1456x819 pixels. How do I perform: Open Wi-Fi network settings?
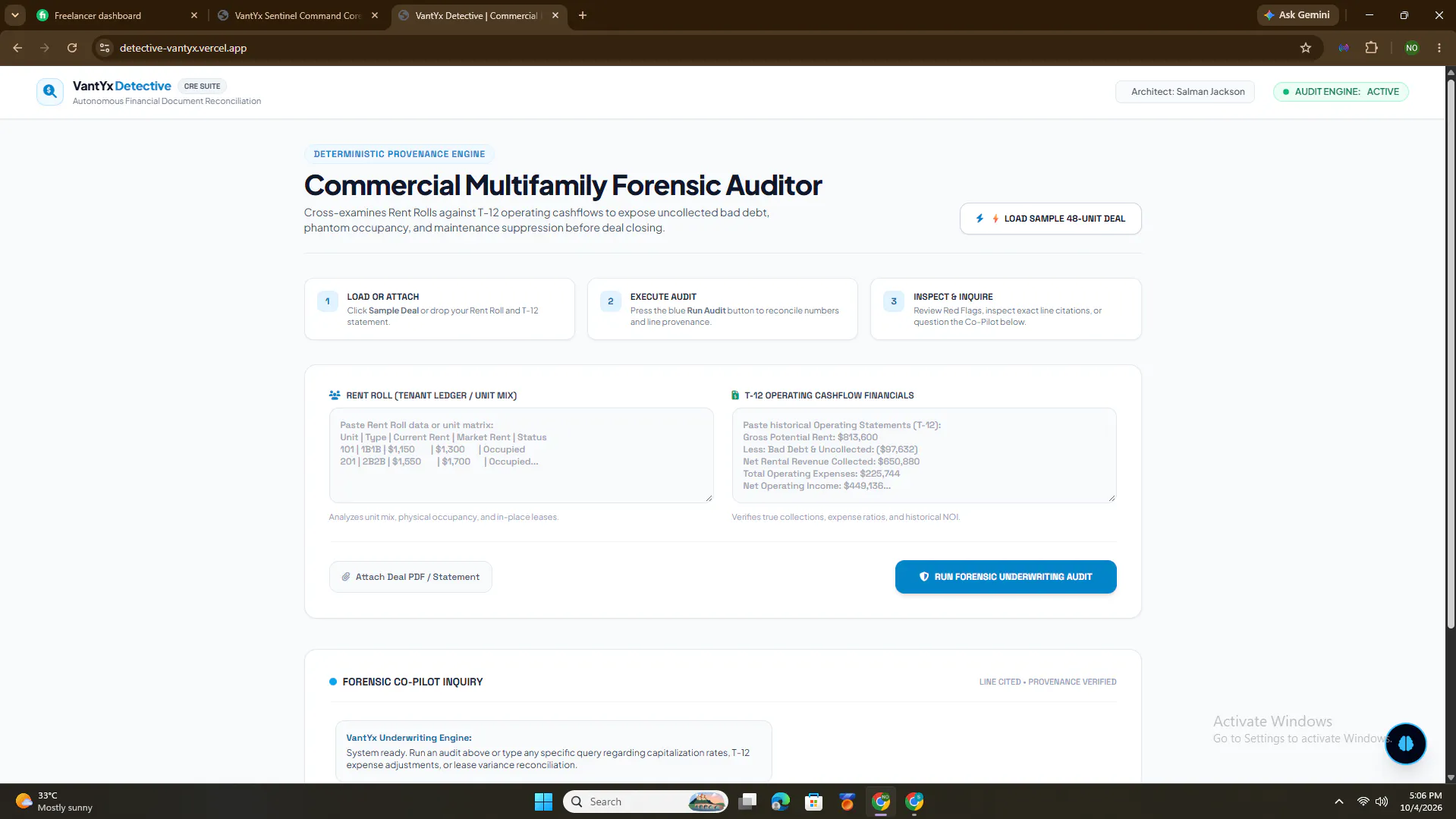(x=1363, y=802)
